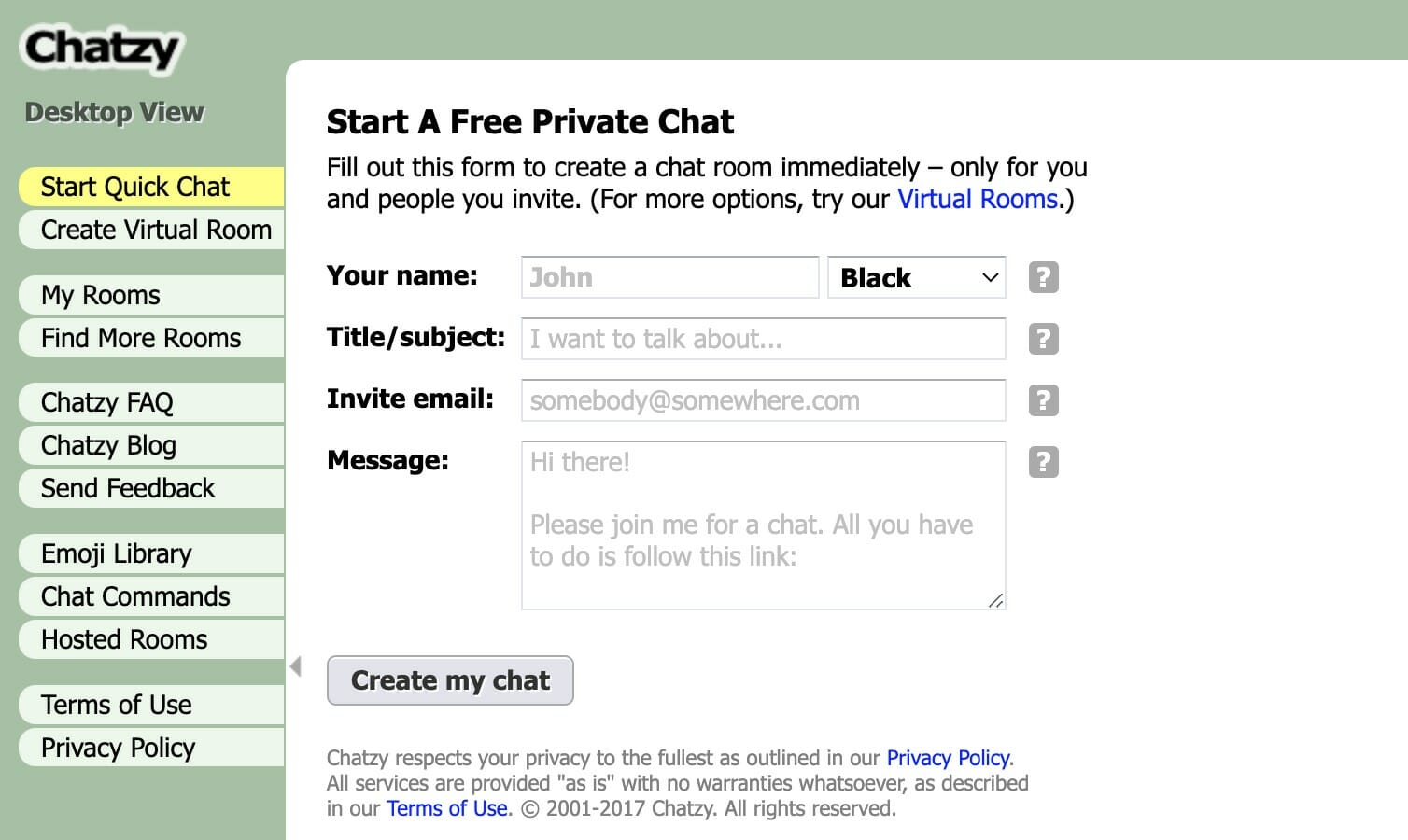This screenshot has width=1408, height=840.
Task: Click the Create my chat button
Action: click(x=449, y=680)
